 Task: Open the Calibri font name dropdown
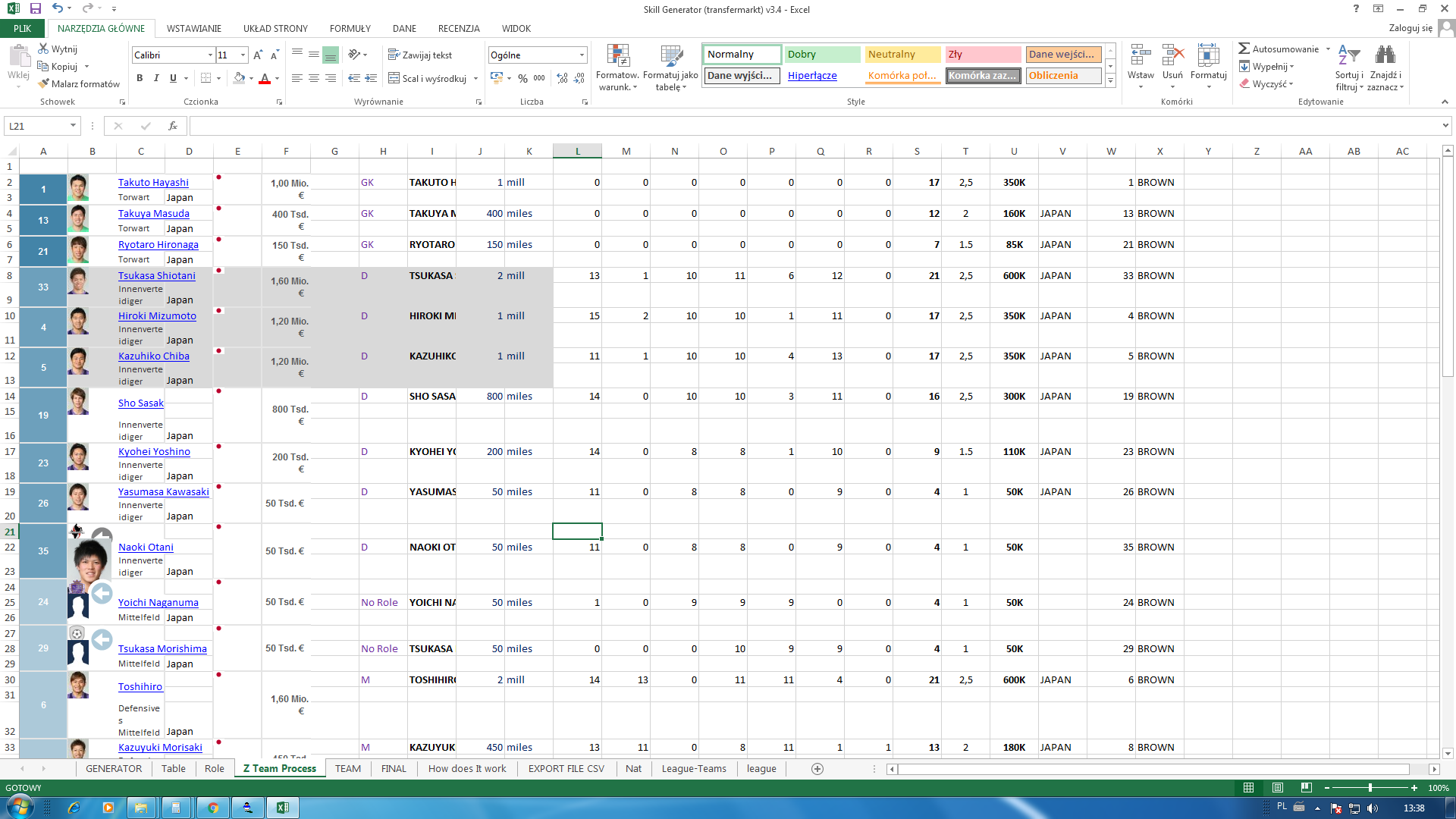(x=210, y=55)
